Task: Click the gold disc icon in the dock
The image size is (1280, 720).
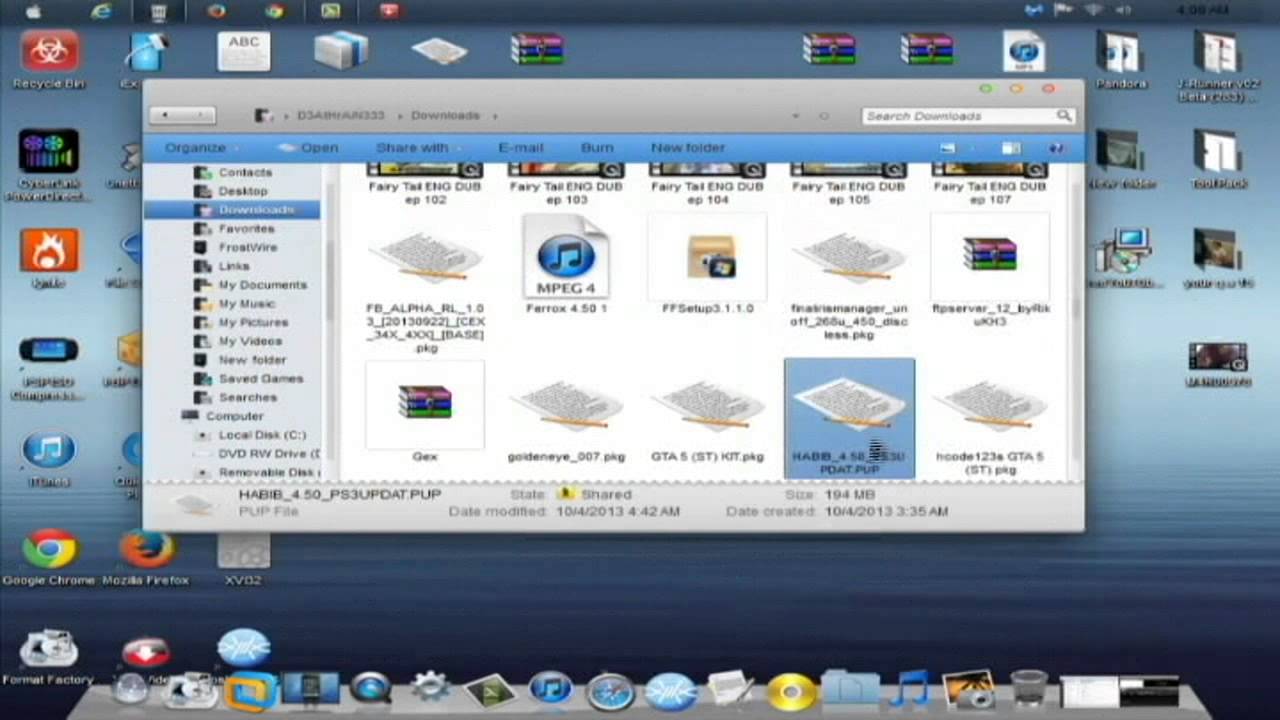Action: pos(790,691)
